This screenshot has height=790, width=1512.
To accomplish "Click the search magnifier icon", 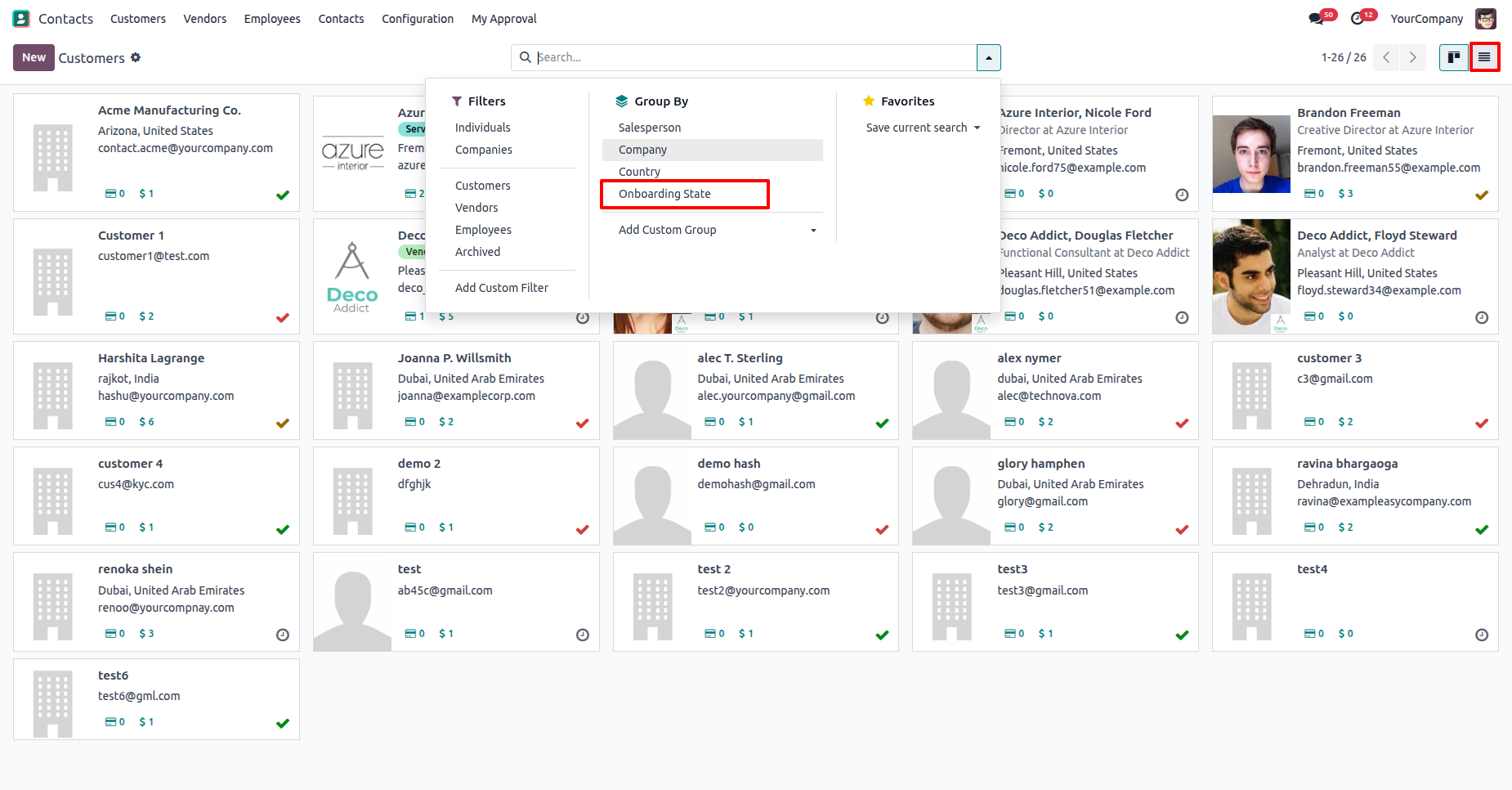I will click(526, 57).
